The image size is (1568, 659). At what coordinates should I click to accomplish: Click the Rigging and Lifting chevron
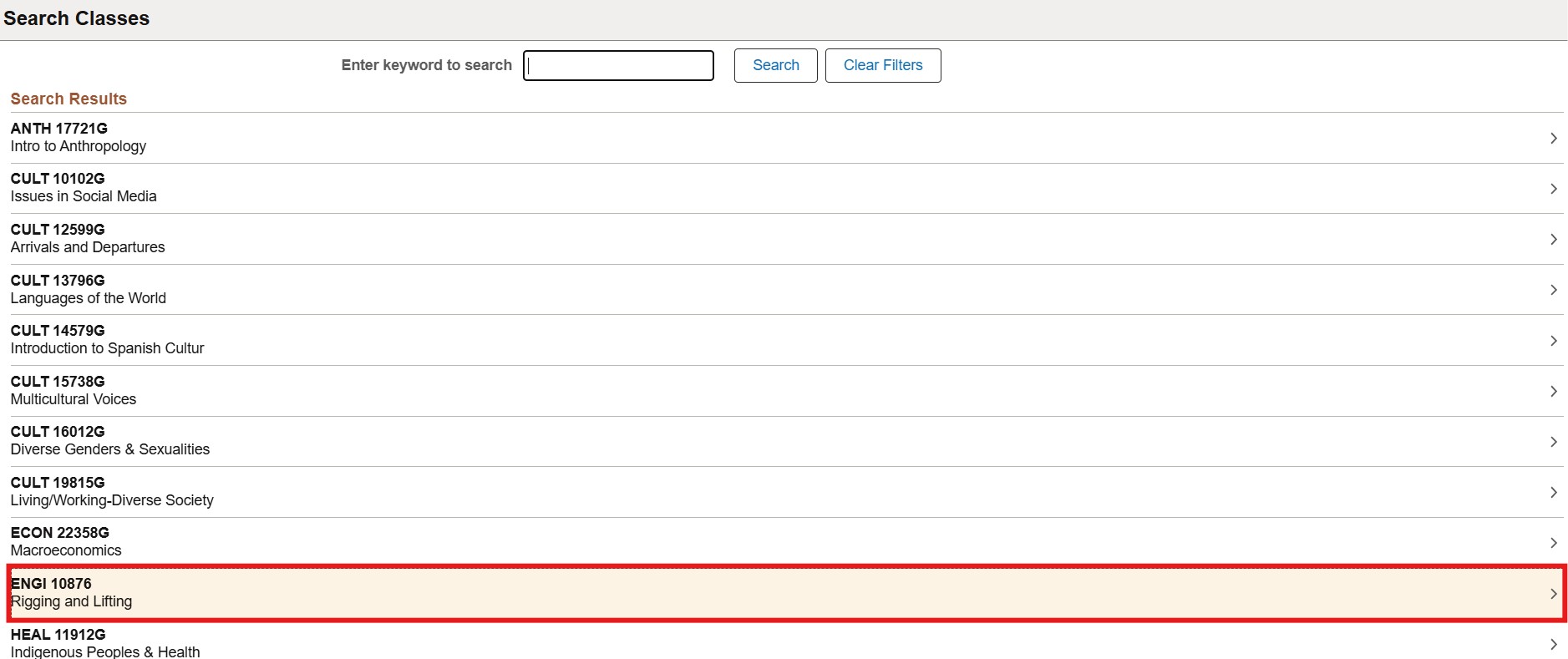point(1553,594)
